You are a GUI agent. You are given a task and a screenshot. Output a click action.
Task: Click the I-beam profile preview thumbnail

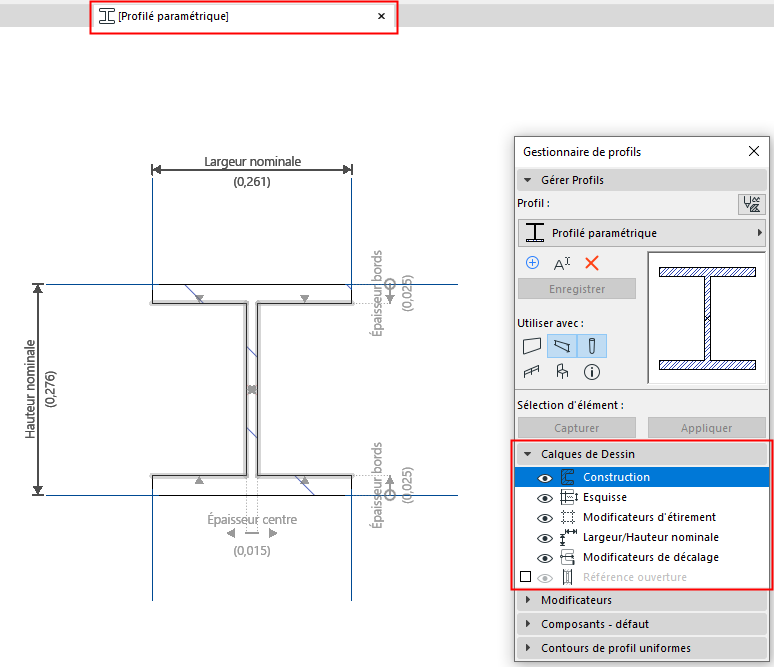[x=707, y=318]
